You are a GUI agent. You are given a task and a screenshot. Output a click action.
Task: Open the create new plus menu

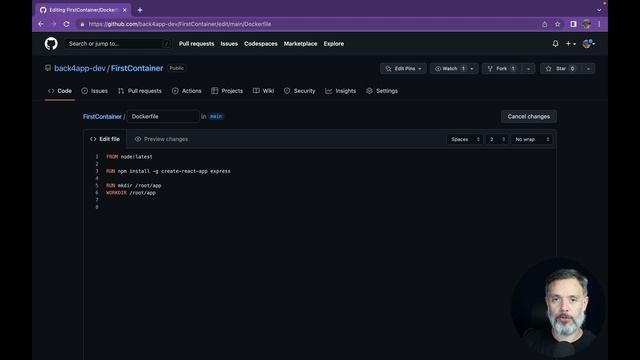(571, 44)
